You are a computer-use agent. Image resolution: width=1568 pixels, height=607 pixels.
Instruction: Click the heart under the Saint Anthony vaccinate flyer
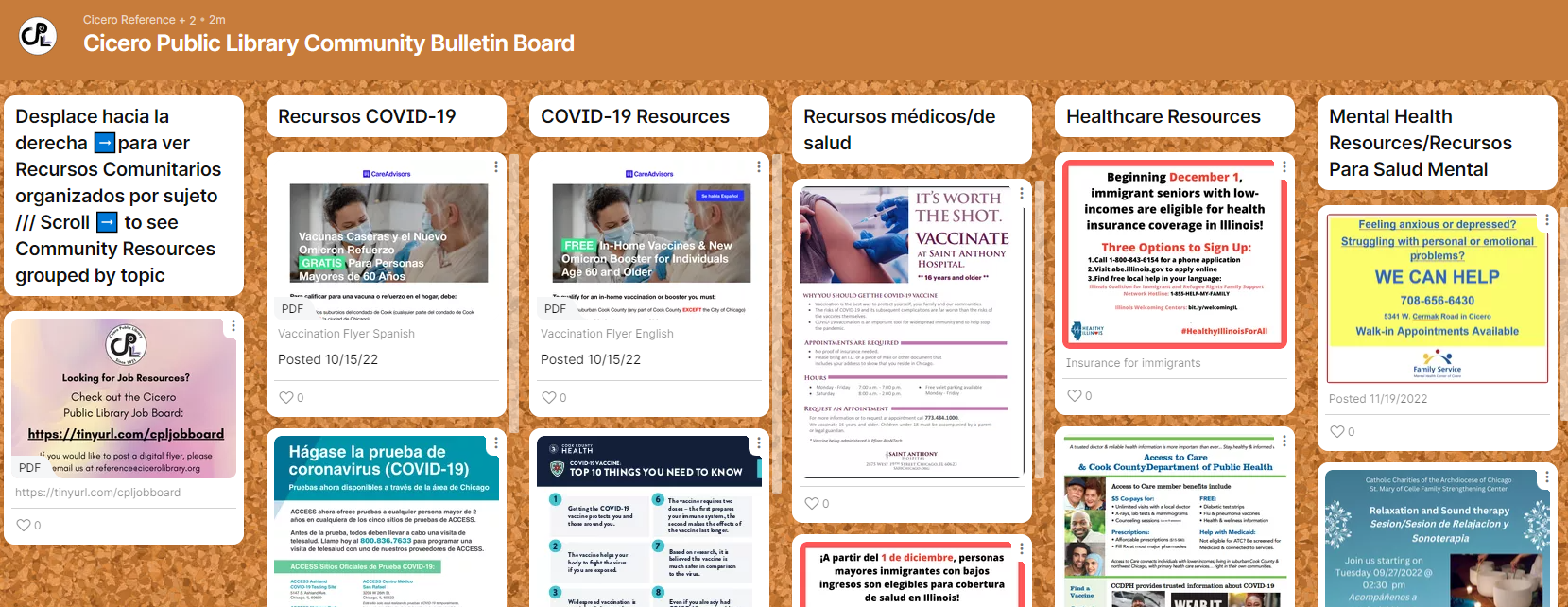coord(811,504)
